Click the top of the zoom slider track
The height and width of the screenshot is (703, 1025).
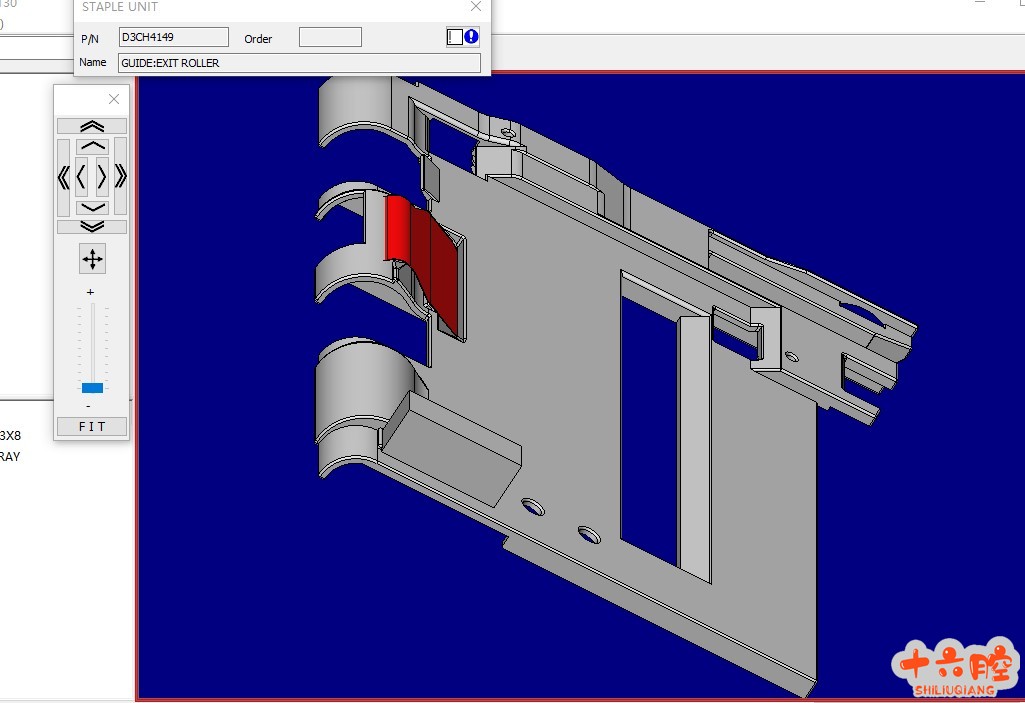pos(92,307)
